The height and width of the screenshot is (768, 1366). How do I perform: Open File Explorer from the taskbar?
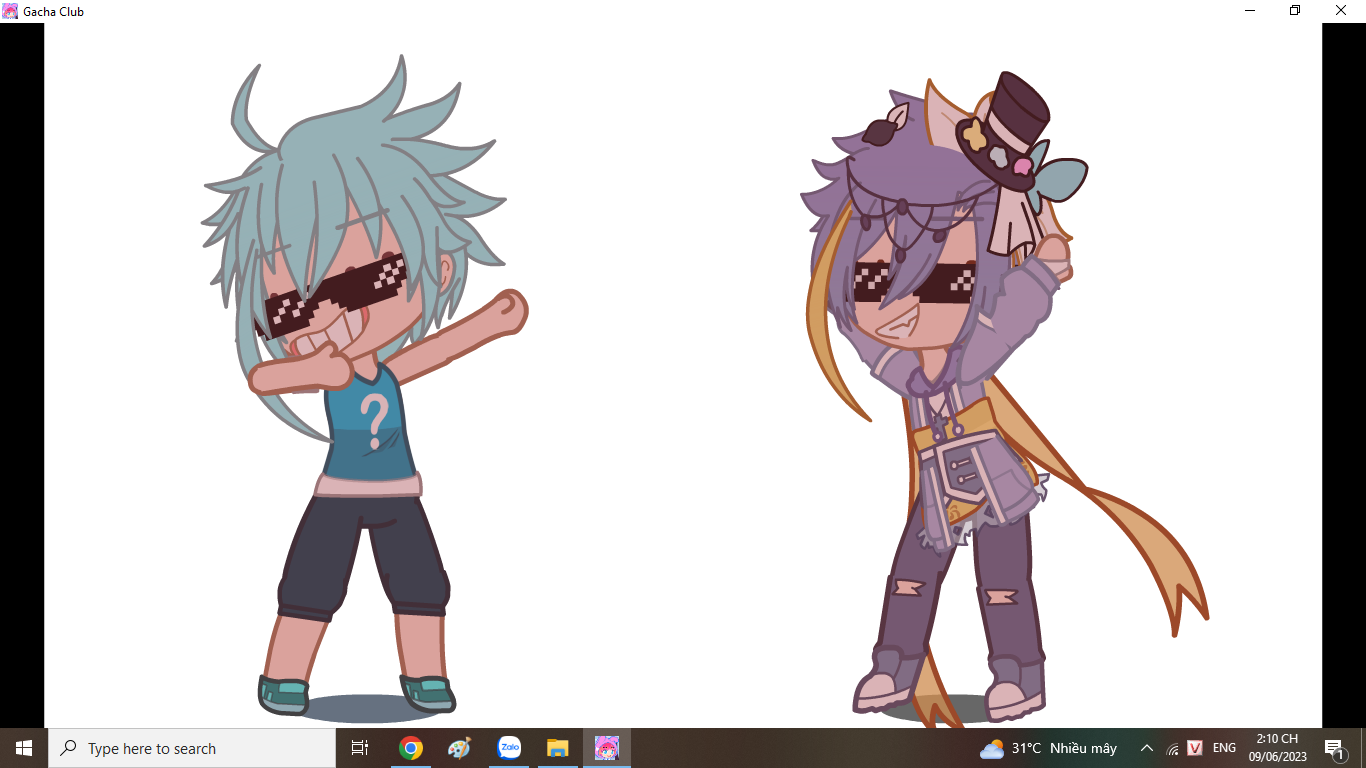click(558, 748)
